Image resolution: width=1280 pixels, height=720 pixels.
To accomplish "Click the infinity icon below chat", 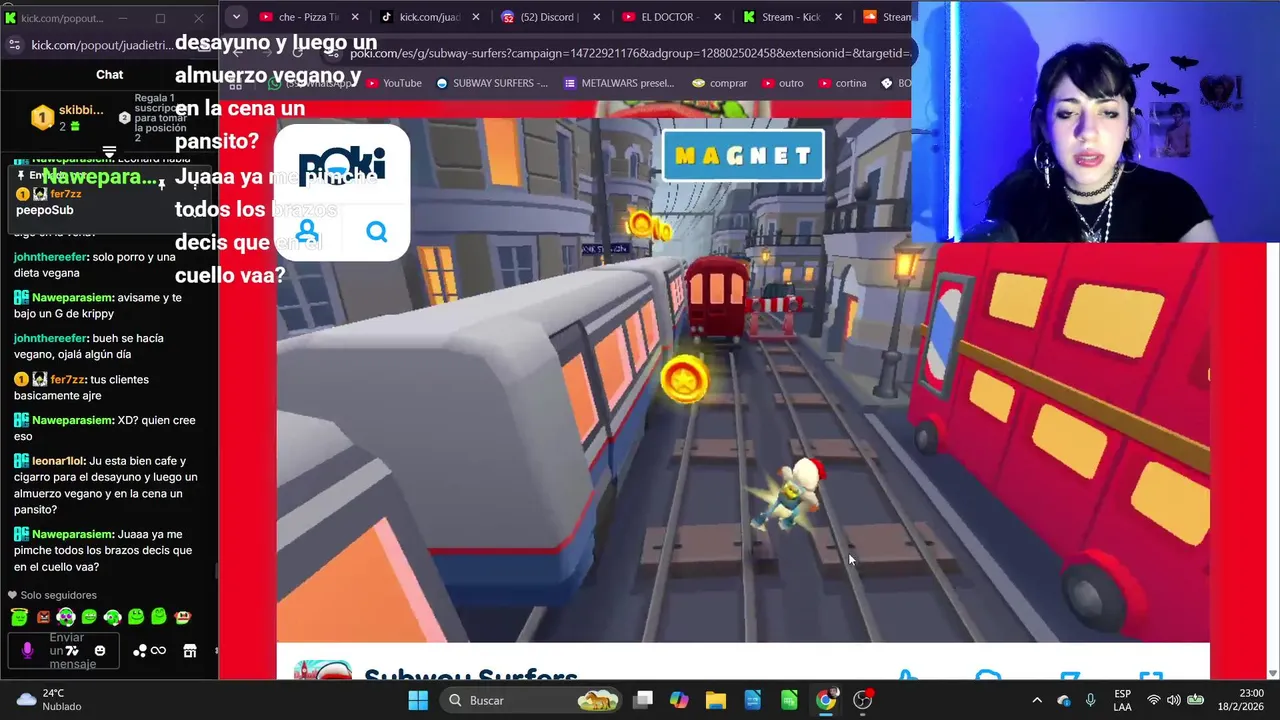I will pyautogui.click(x=158, y=651).
